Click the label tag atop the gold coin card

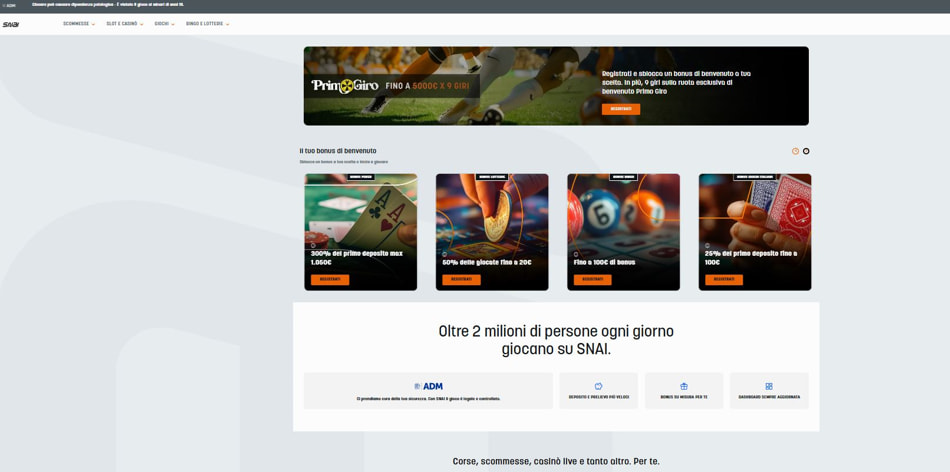(493, 177)
